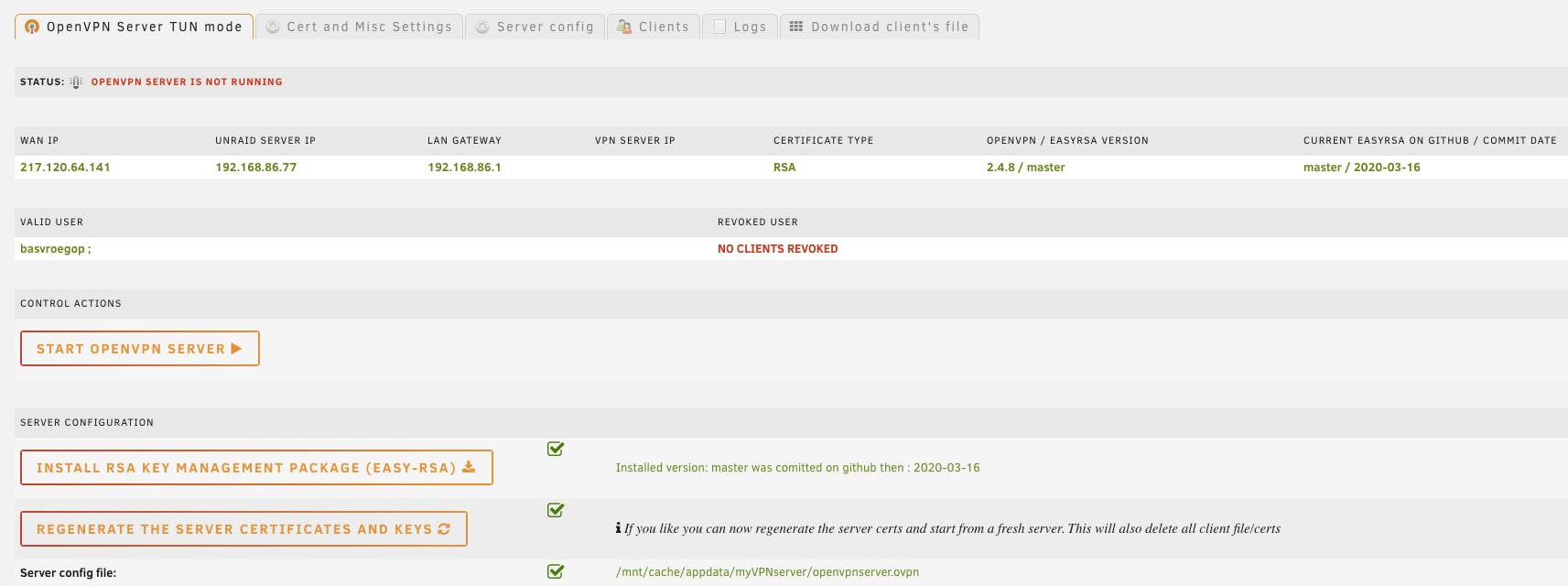This screenshot has width=1568, height=586.
Task: Click the SERVER CONFIGURATION section header
Action: (87, 422)
